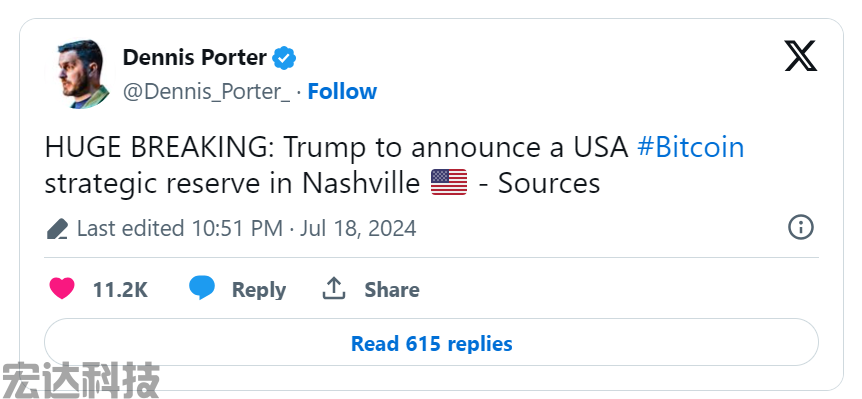
Task: Click the Share label
Action: point(391,290)
